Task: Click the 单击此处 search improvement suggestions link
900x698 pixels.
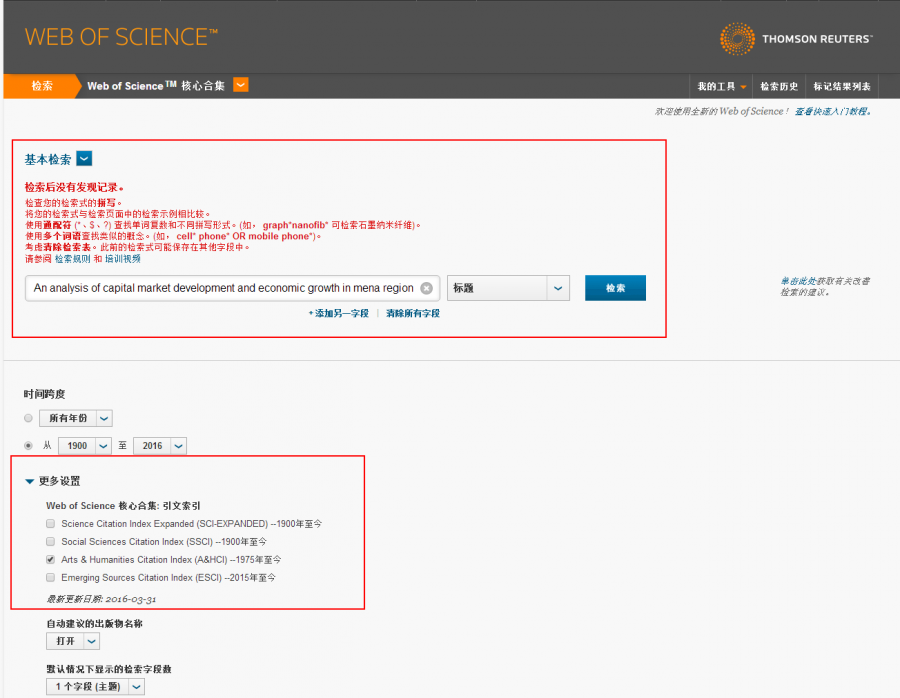Action: tap(799, 281)
